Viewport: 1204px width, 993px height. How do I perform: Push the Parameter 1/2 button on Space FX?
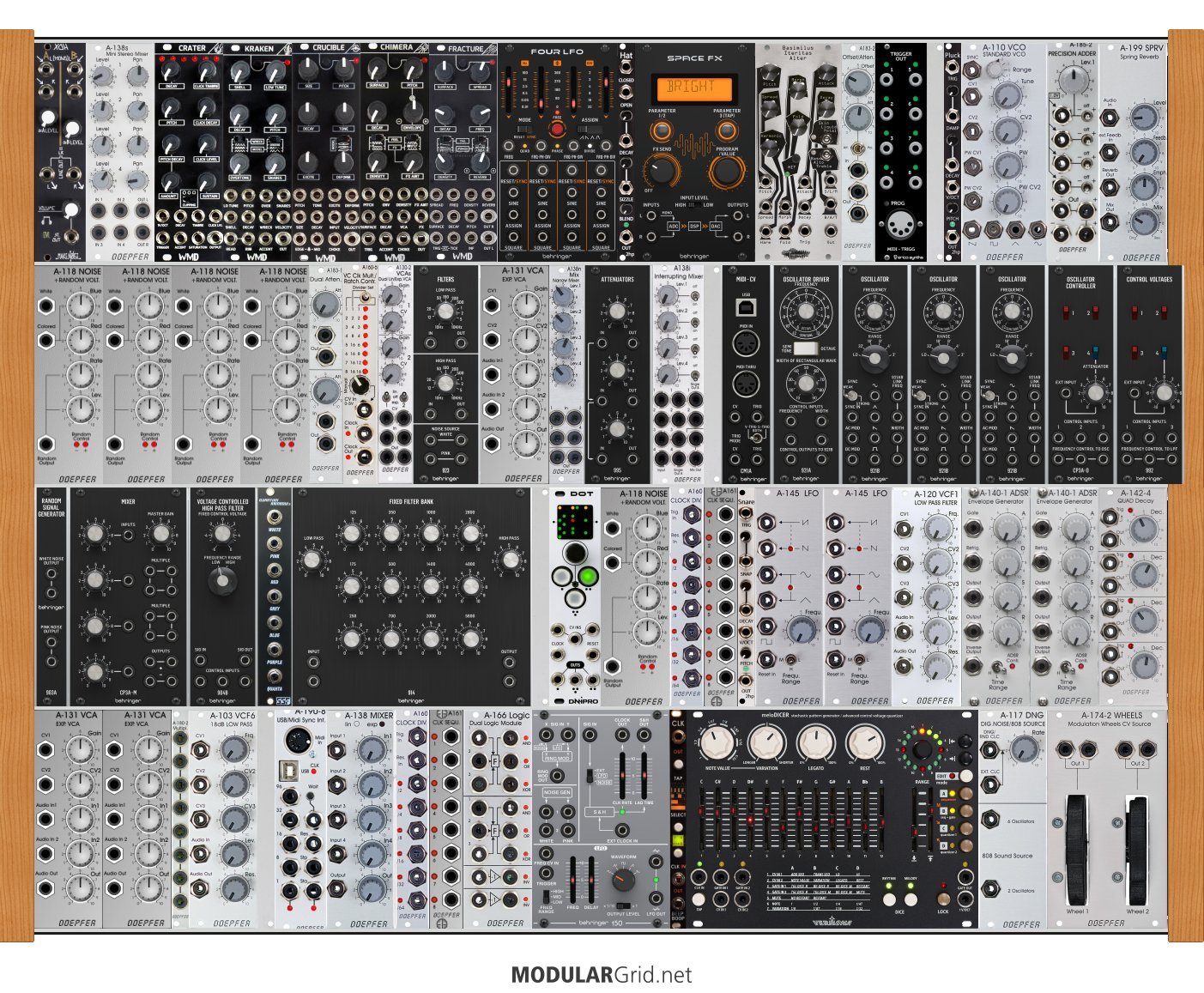coord(662,131)
